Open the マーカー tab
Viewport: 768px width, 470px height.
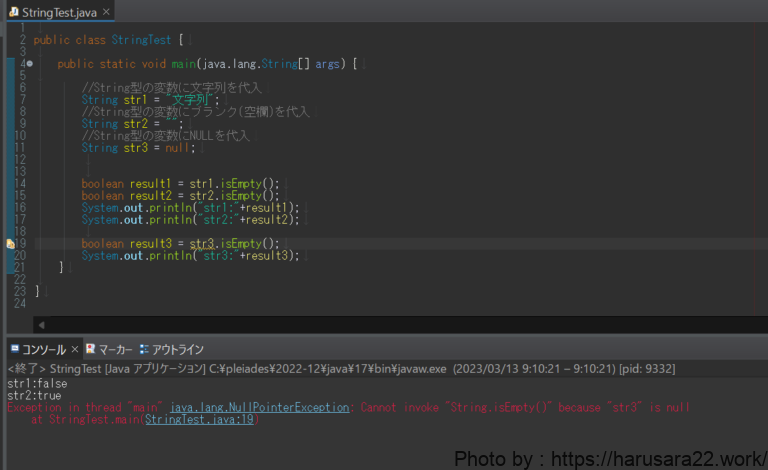[x=116, y=349]
